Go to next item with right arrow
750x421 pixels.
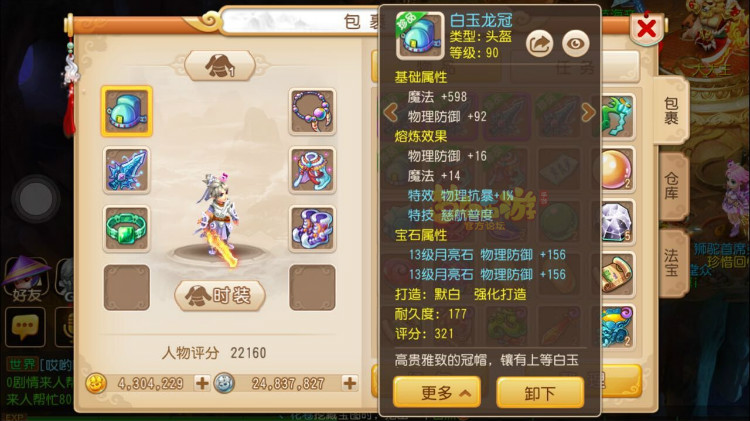(x=588, y=113)
